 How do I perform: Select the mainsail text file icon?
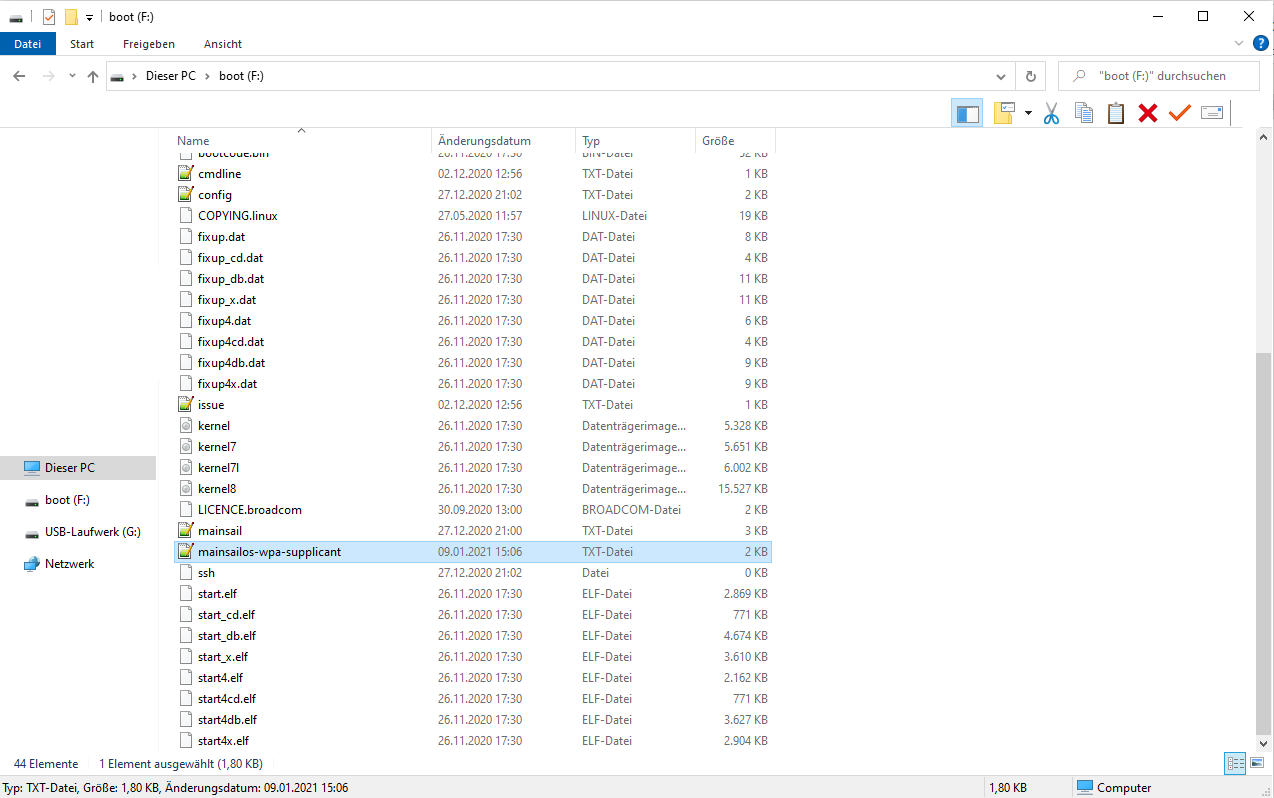(185, 531)
